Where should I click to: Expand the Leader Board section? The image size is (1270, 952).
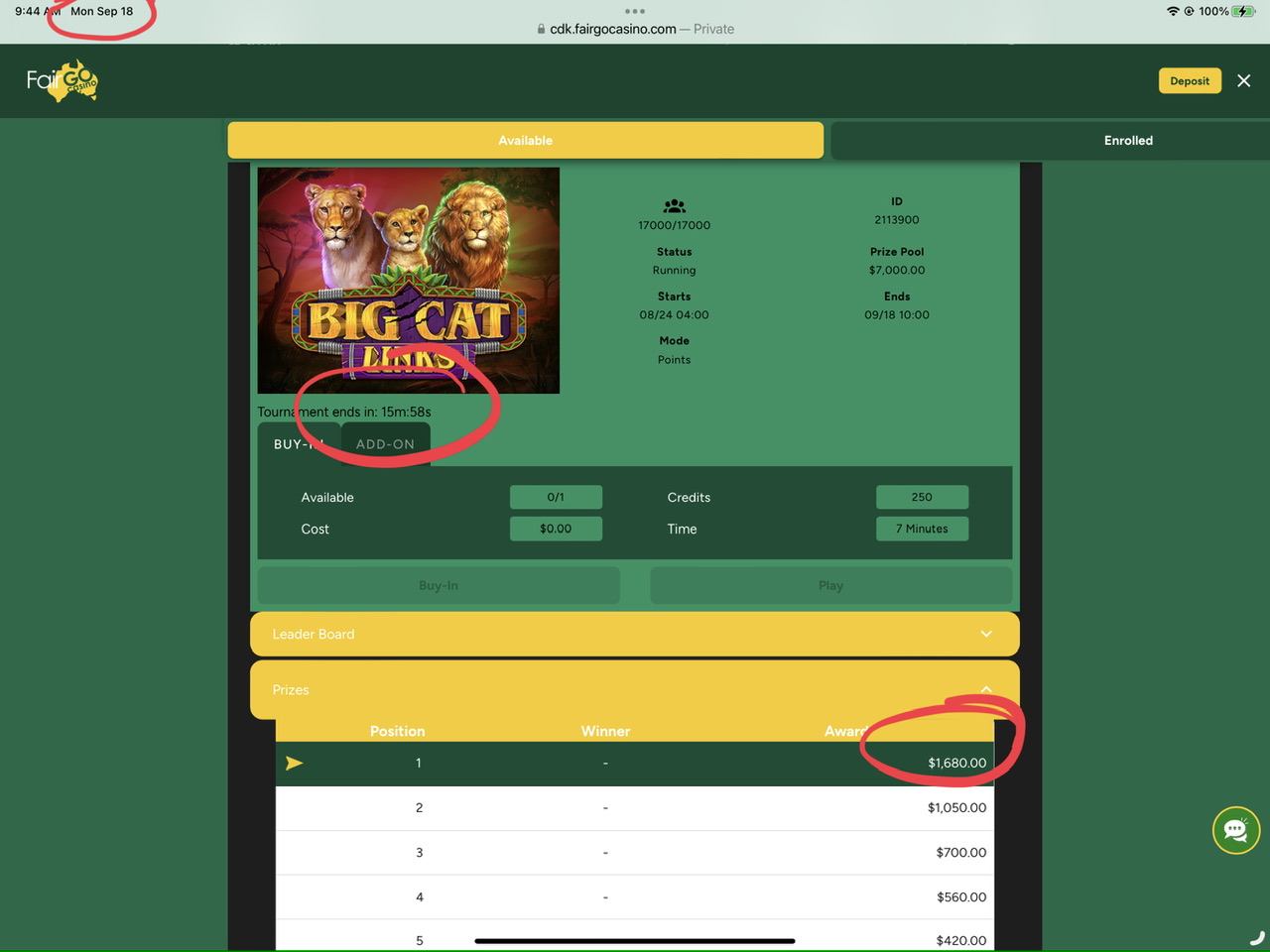click(x=635, y=634)
